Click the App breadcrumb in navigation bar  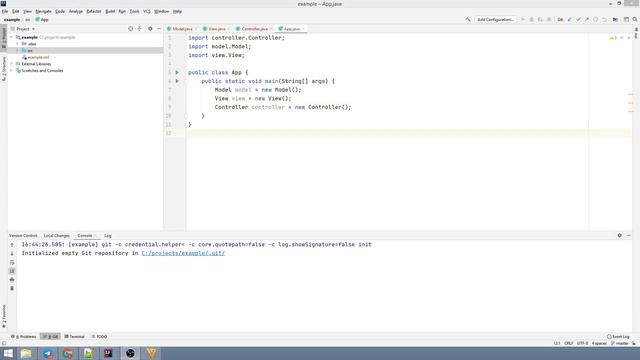pyautogui.click(x=42, y=20)
